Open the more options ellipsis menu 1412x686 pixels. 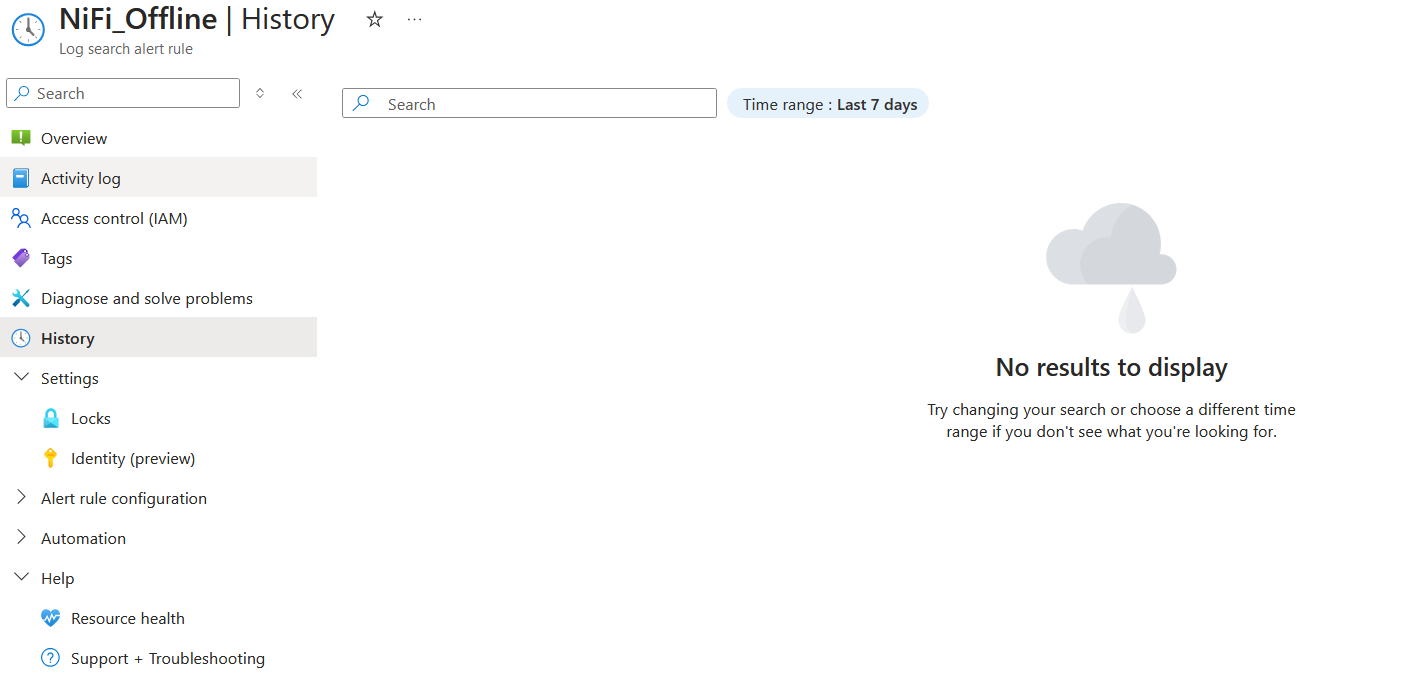point(415,19)
